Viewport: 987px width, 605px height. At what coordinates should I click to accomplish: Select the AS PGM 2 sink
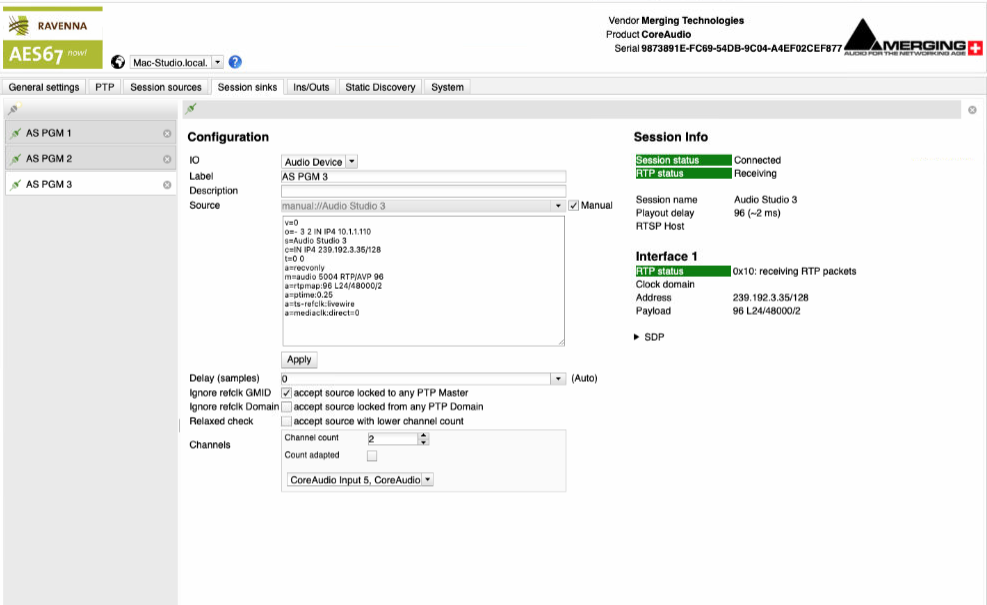pos(90,159)
